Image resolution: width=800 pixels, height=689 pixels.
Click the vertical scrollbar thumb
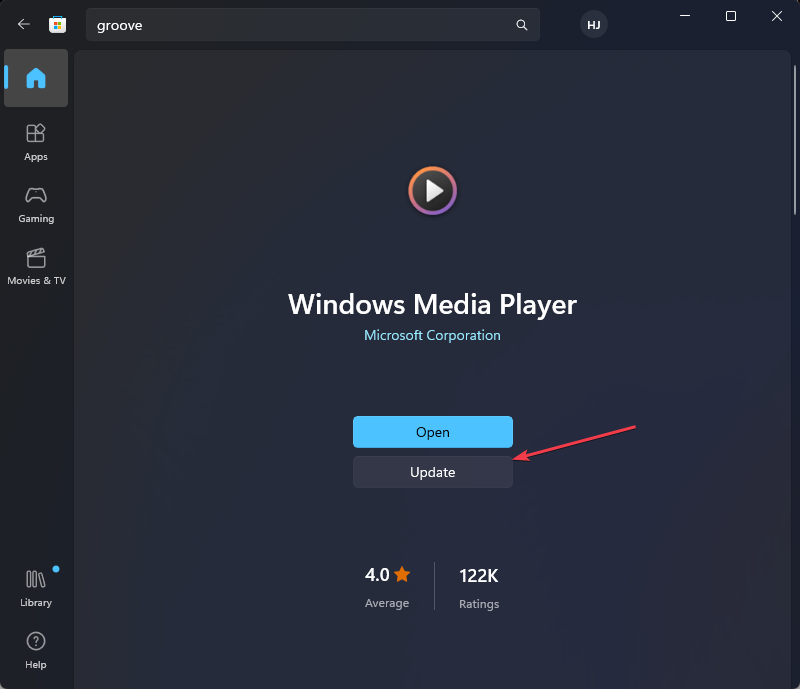click(794, 140)
